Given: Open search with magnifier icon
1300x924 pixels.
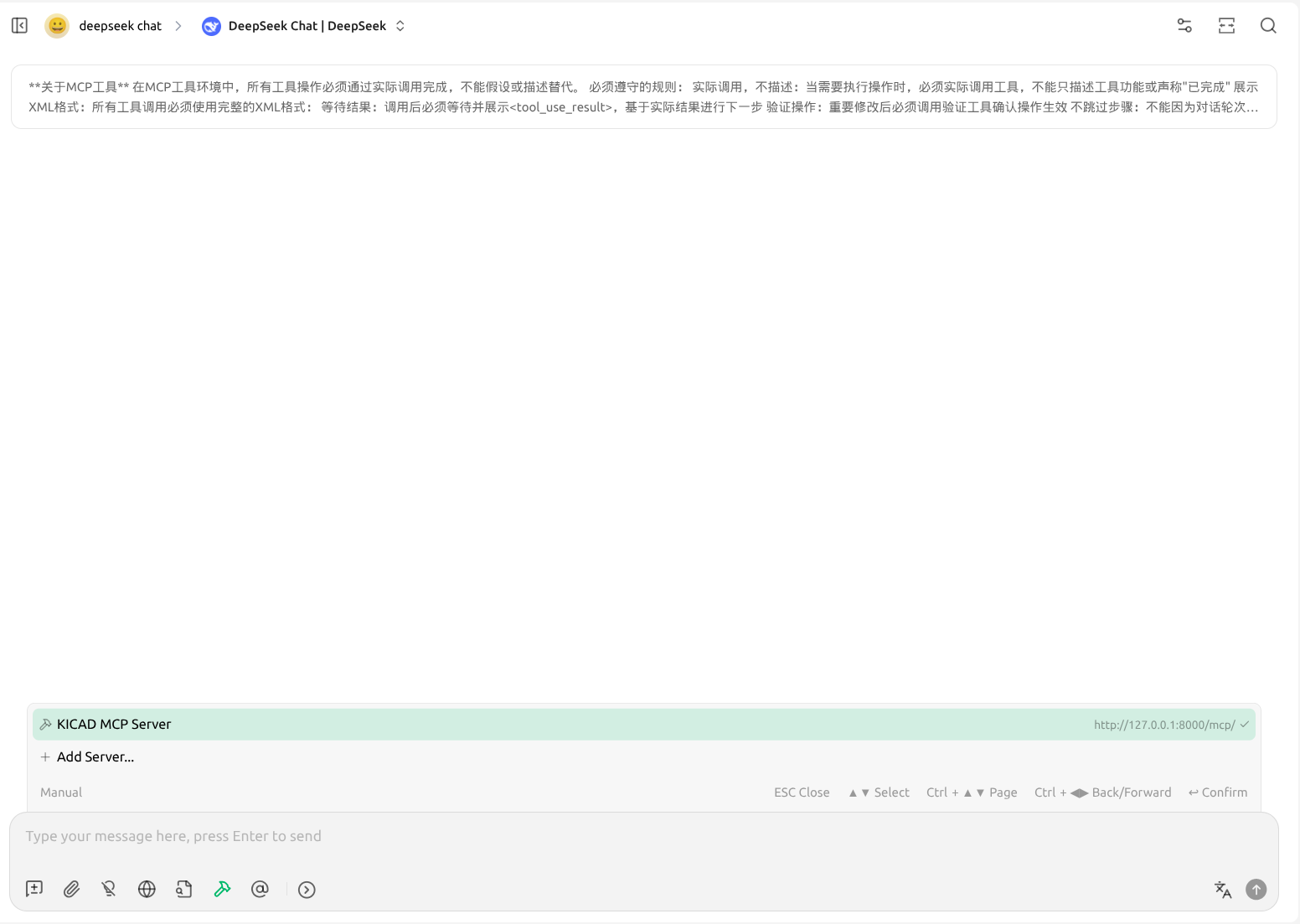Looking at the screenshot, I should tap(1268, 26).
